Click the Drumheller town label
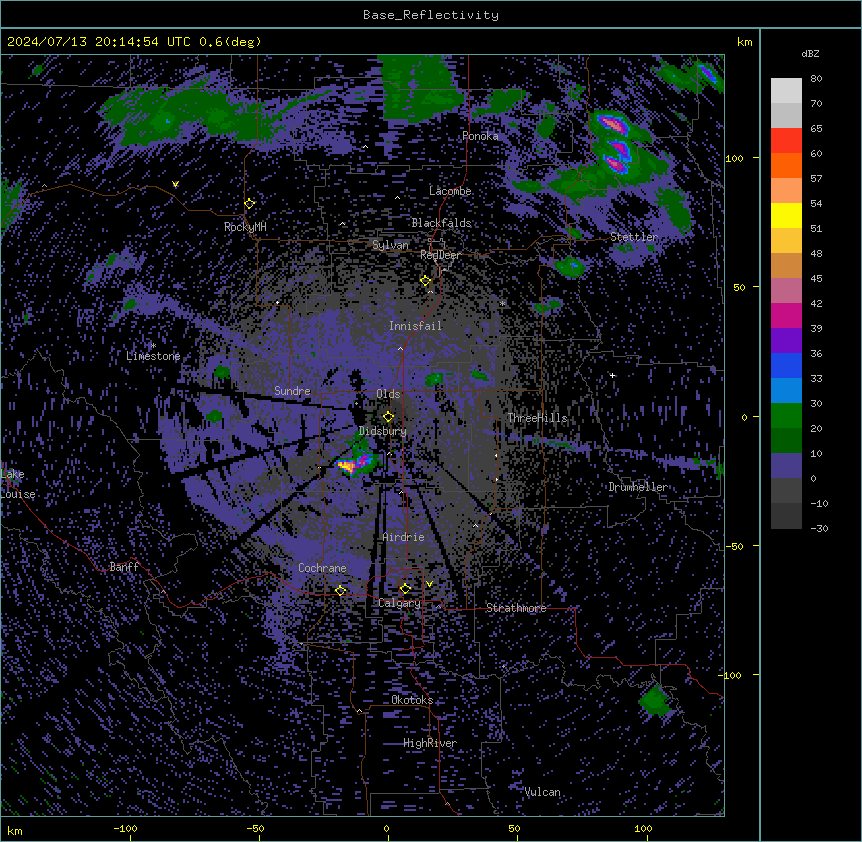 click(638, 487)
